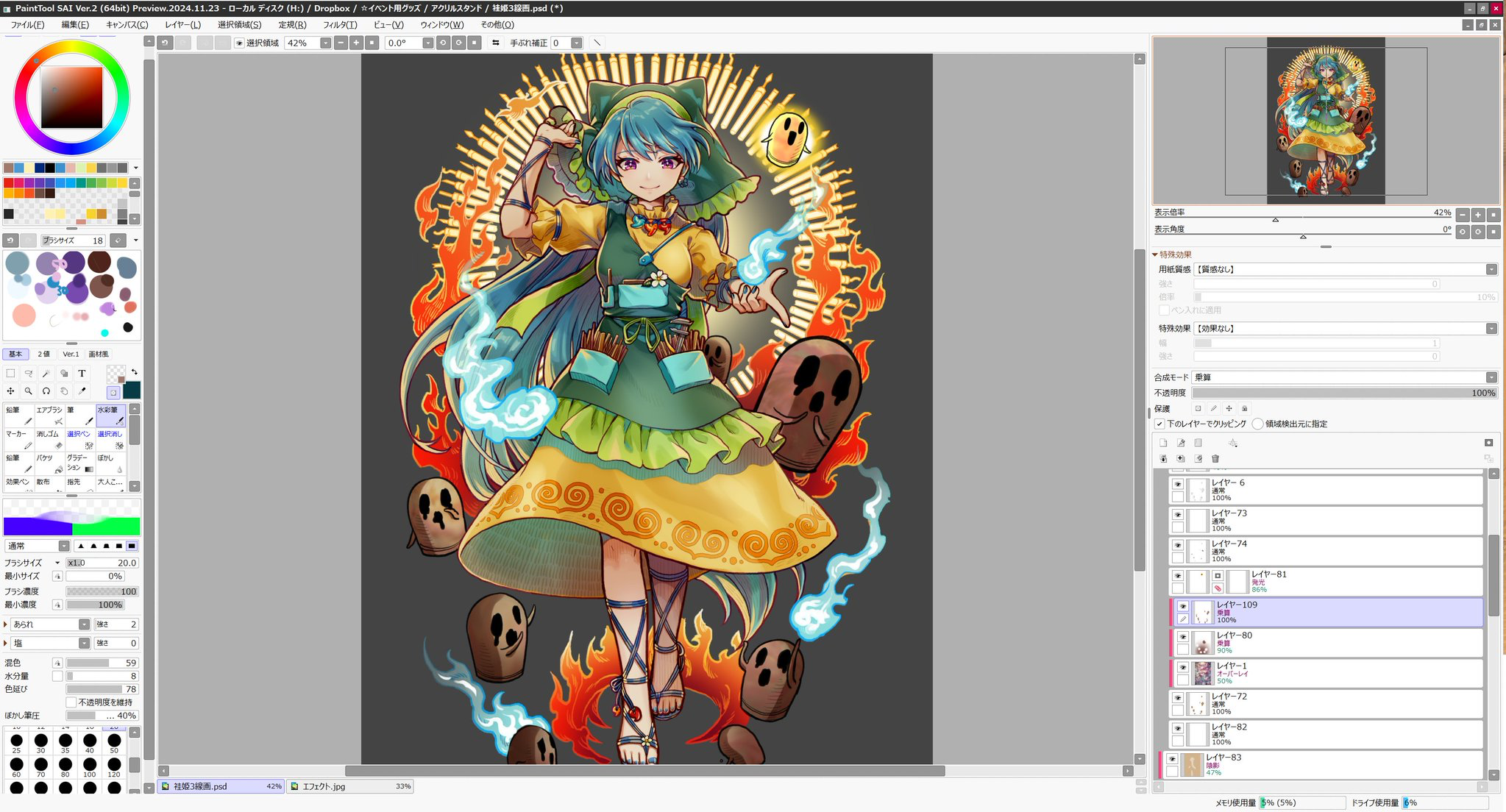Image resolution: width=1506 pixels, height=812 pixels.
Task: Uncheck 下のレイヤーでクリッピング checkbox
Action: point(1159,424)
